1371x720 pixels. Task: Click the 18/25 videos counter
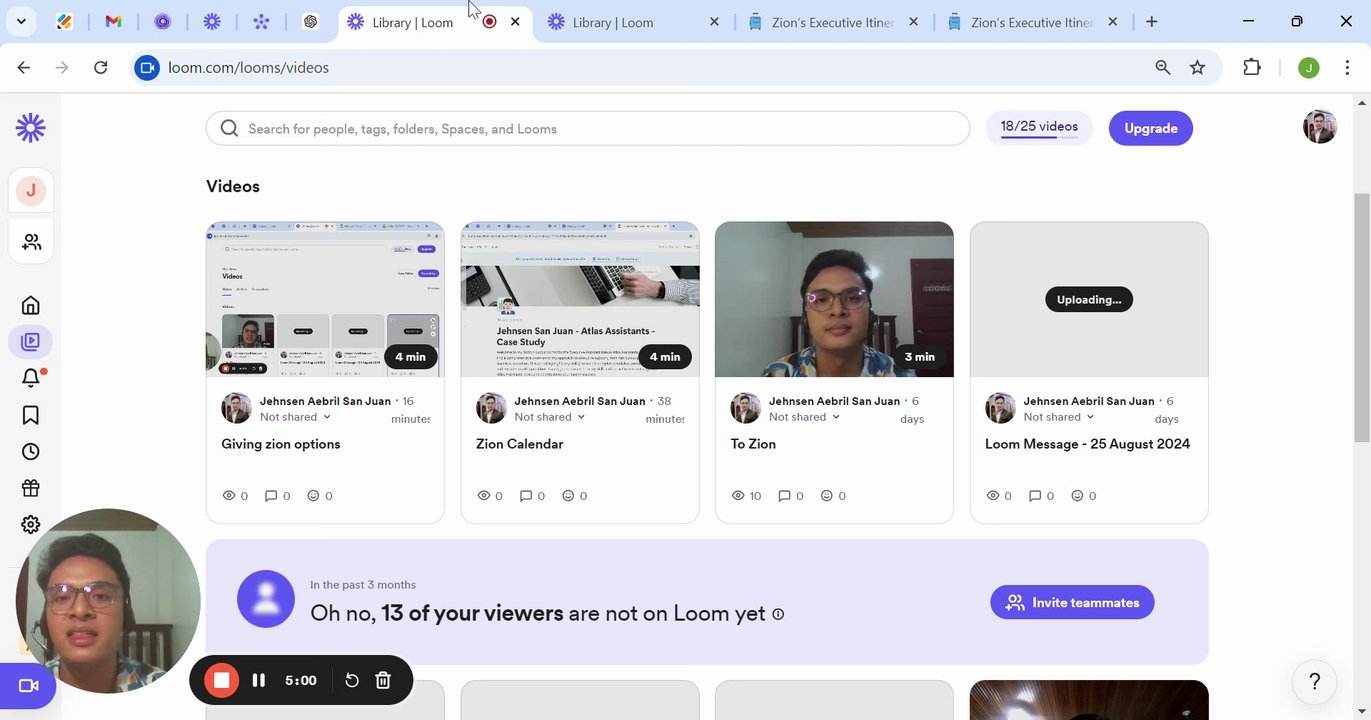[x=1039, y=128]
